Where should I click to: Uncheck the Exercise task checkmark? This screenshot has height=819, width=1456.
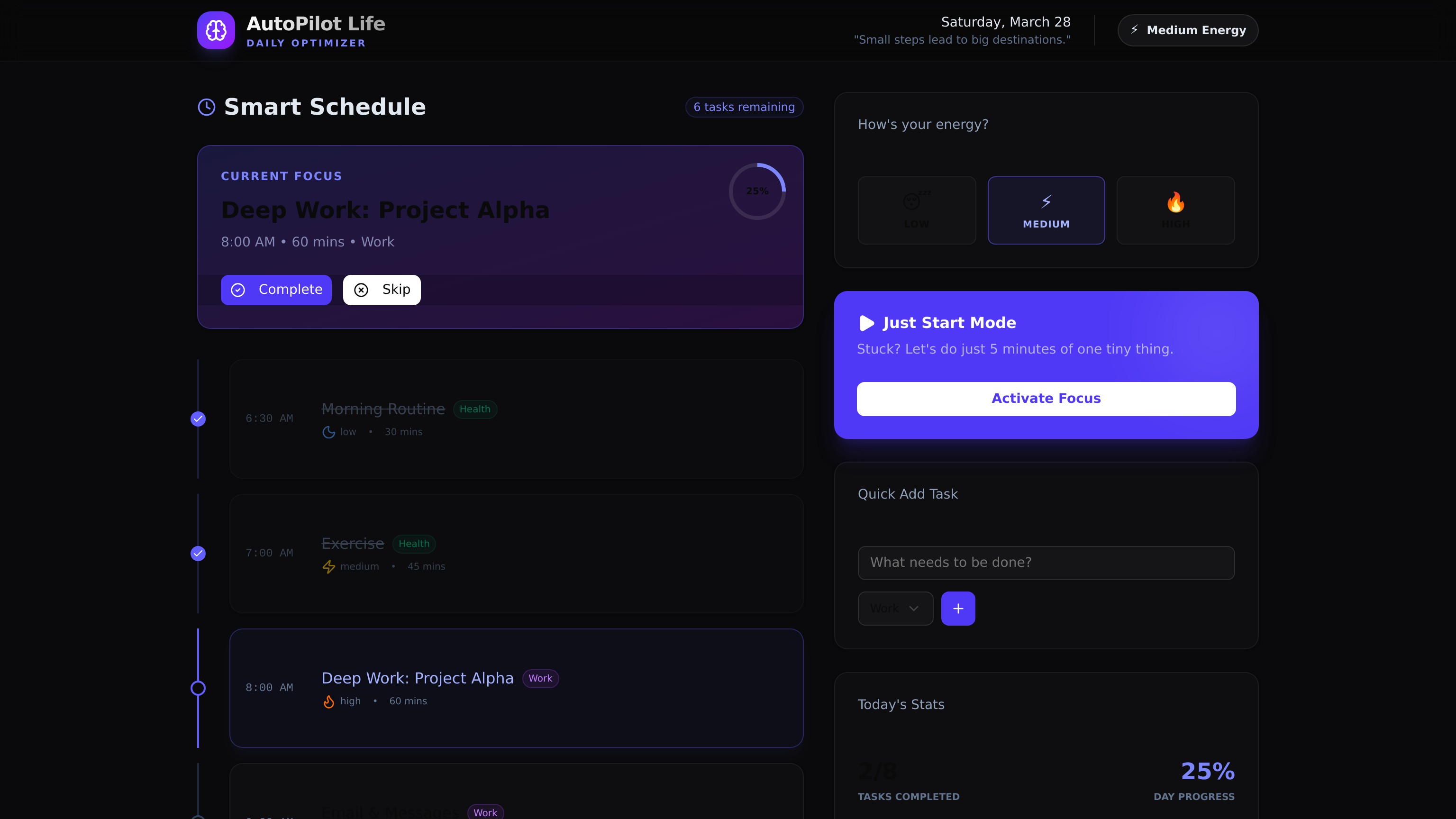tap(198, 554)
